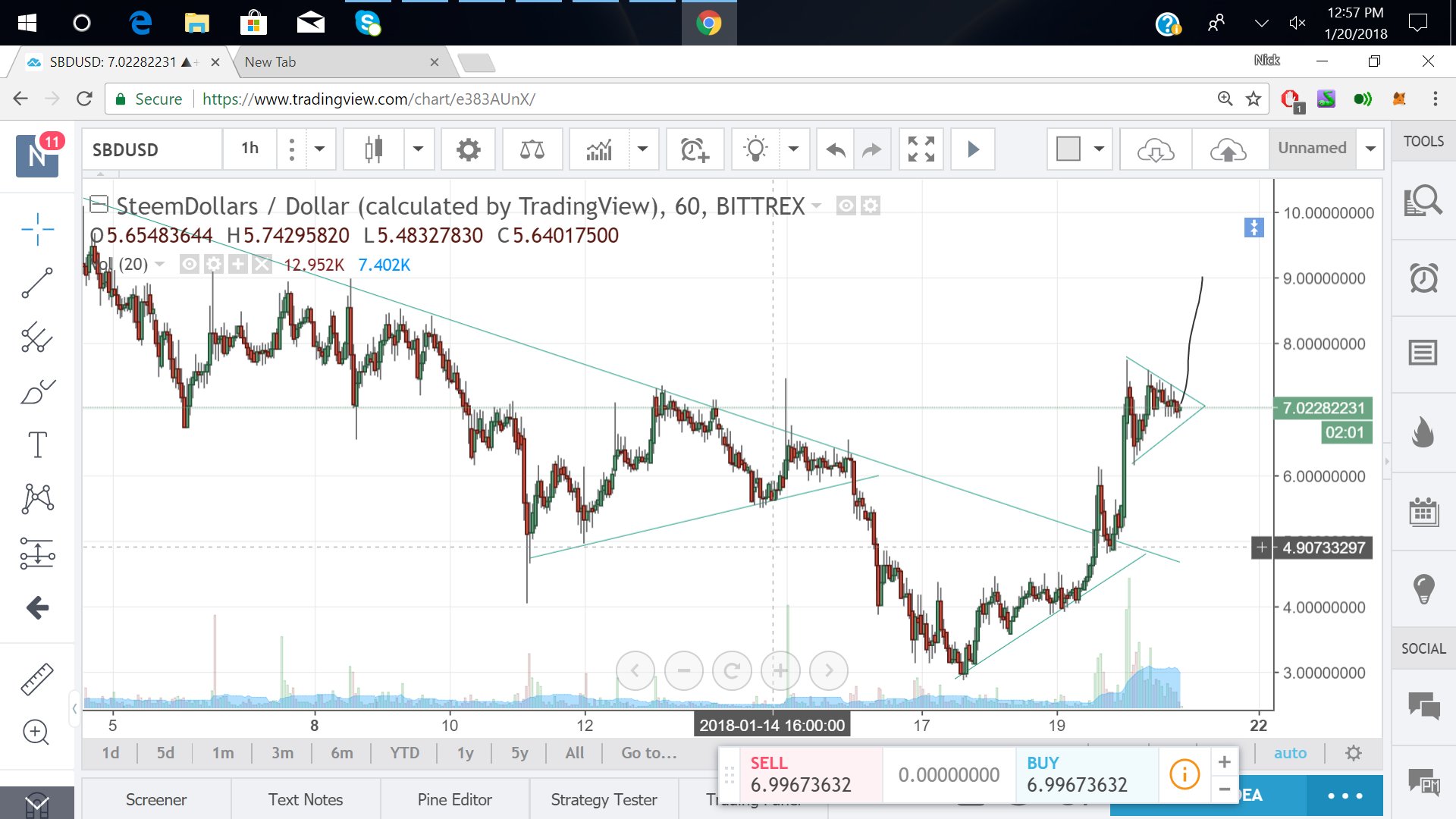Image resolution: width=1456 pixels, height=819 pixels.
Task: Expand chart style dropdown arrow
Action: tap(418, 149)
